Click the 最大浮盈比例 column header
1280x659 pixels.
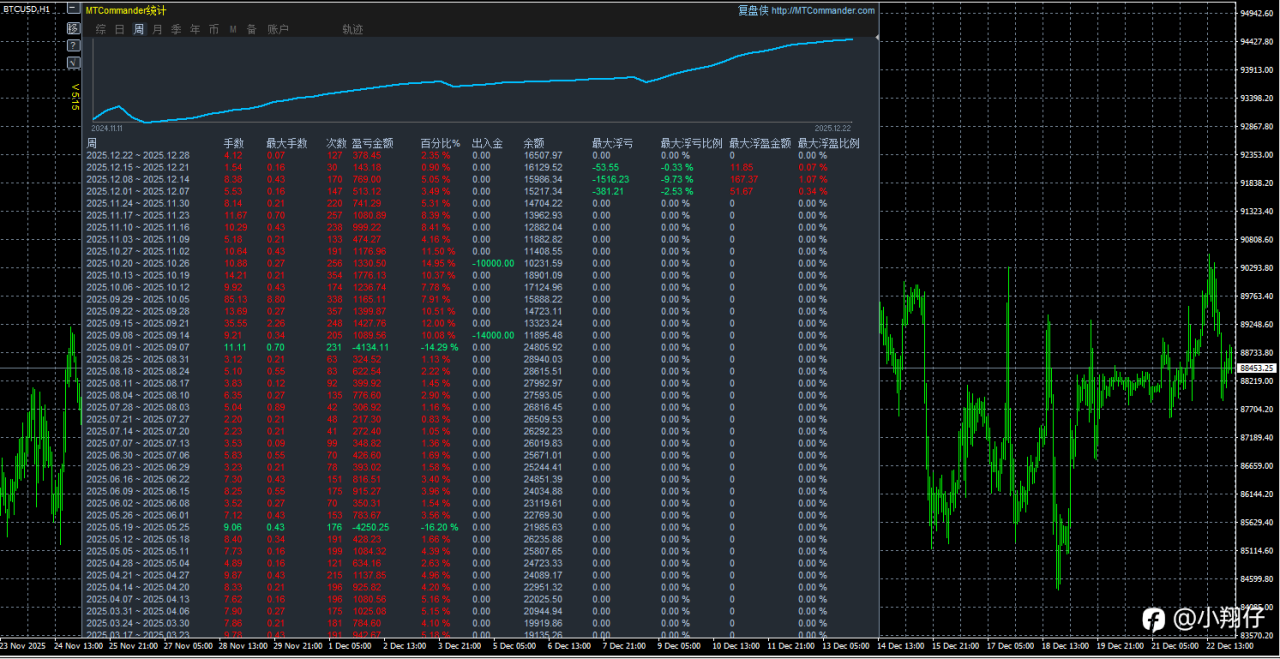pyautogui.click(x=828, y=144)
